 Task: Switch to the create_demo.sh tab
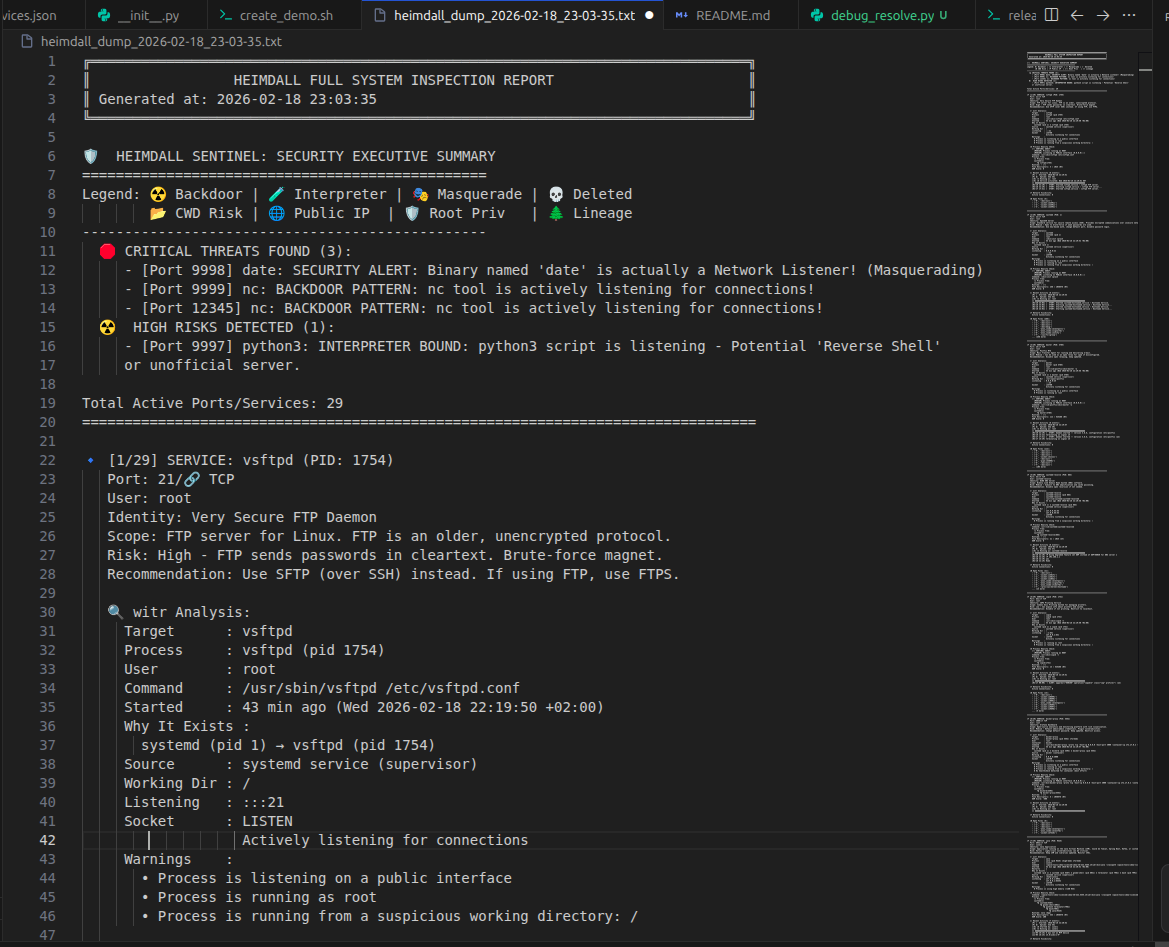coord(286,16)
